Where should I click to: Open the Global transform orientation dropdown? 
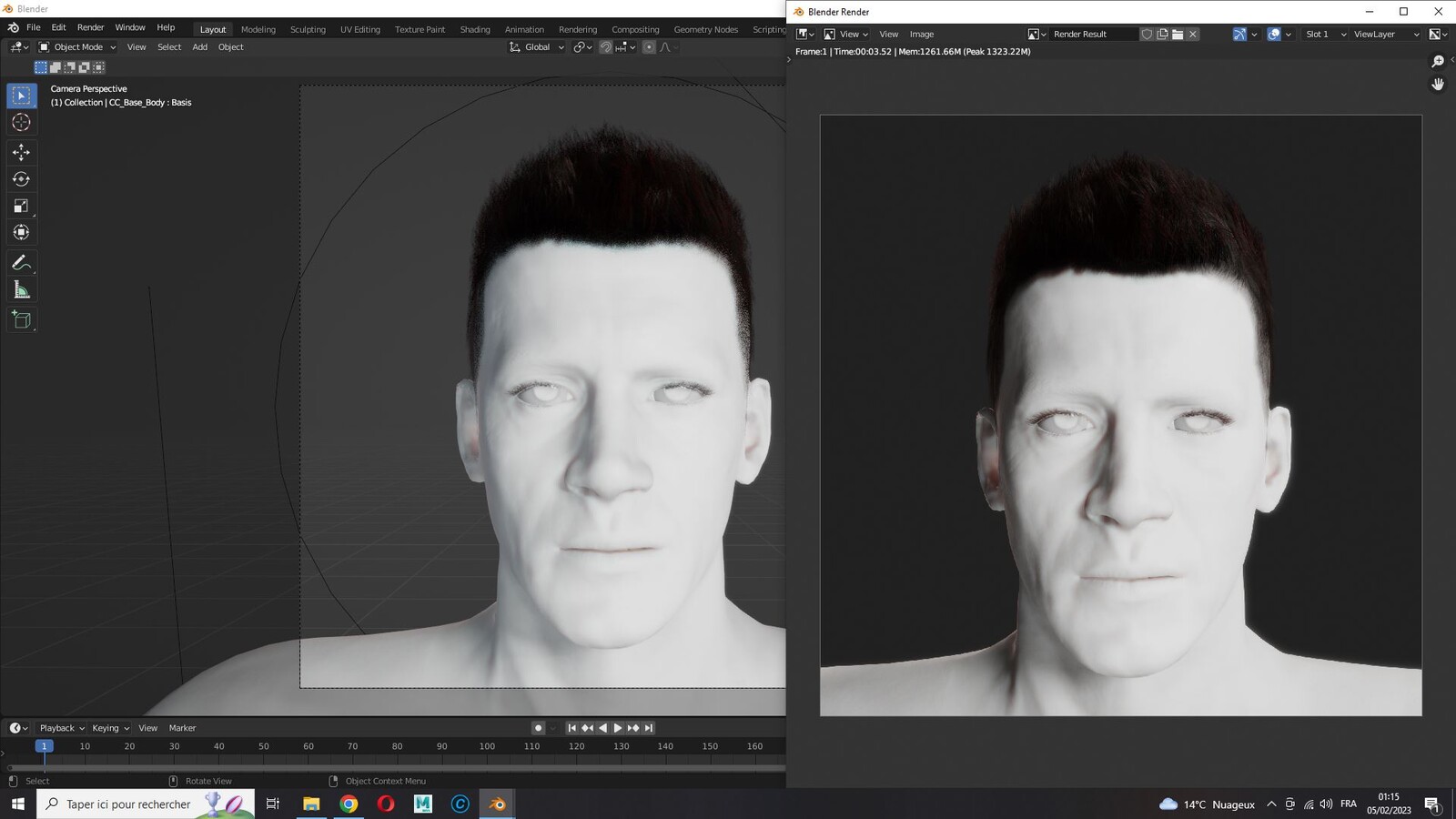[537, 47]
